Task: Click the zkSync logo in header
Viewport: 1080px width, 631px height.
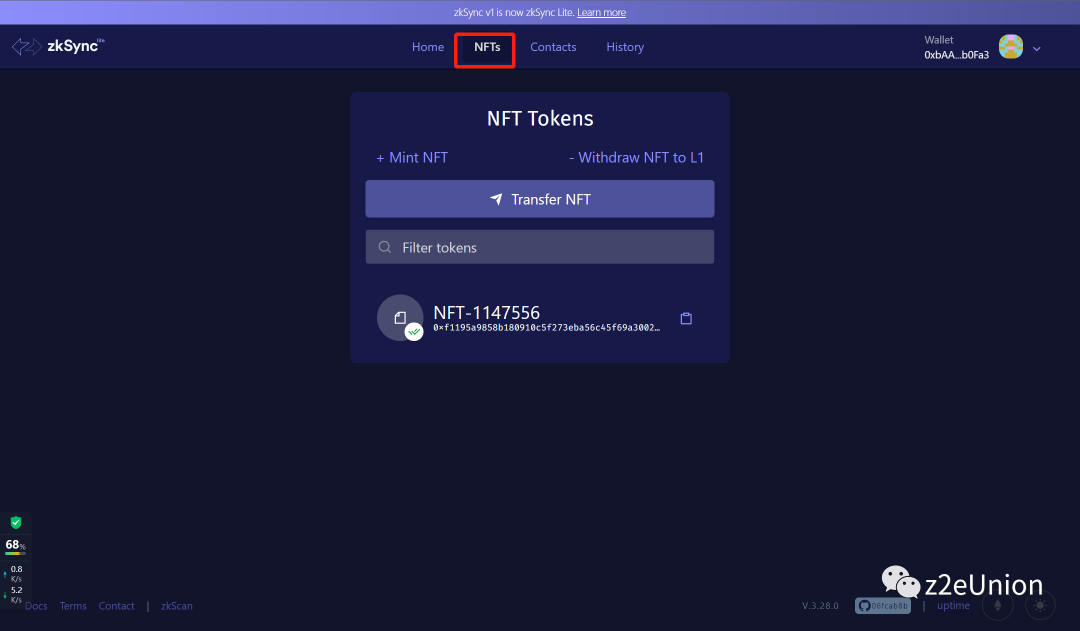Action: click(58, 47)
